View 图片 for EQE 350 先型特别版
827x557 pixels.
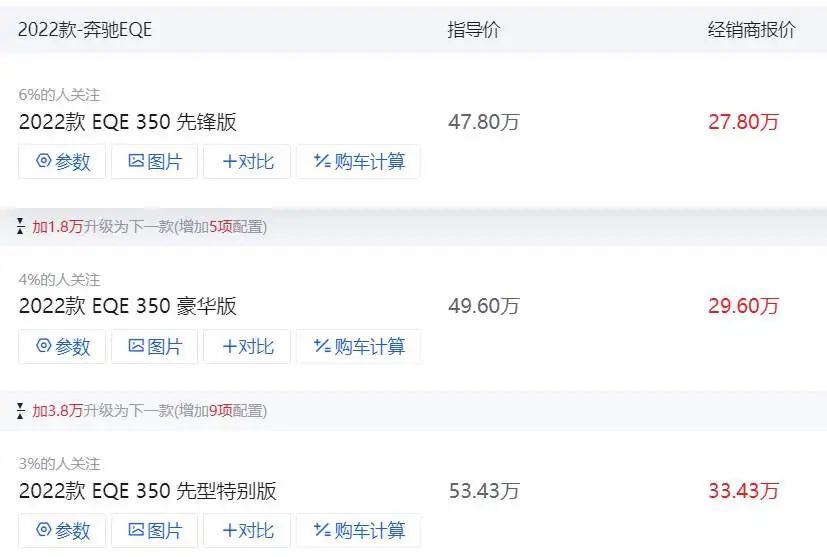[x=155, y=530]
